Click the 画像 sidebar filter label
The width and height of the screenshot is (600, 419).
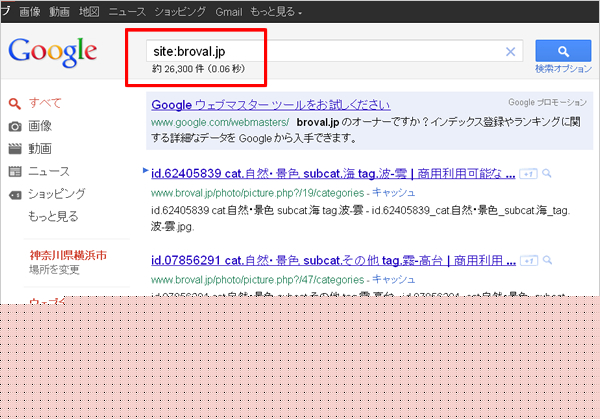pos(40,126)
